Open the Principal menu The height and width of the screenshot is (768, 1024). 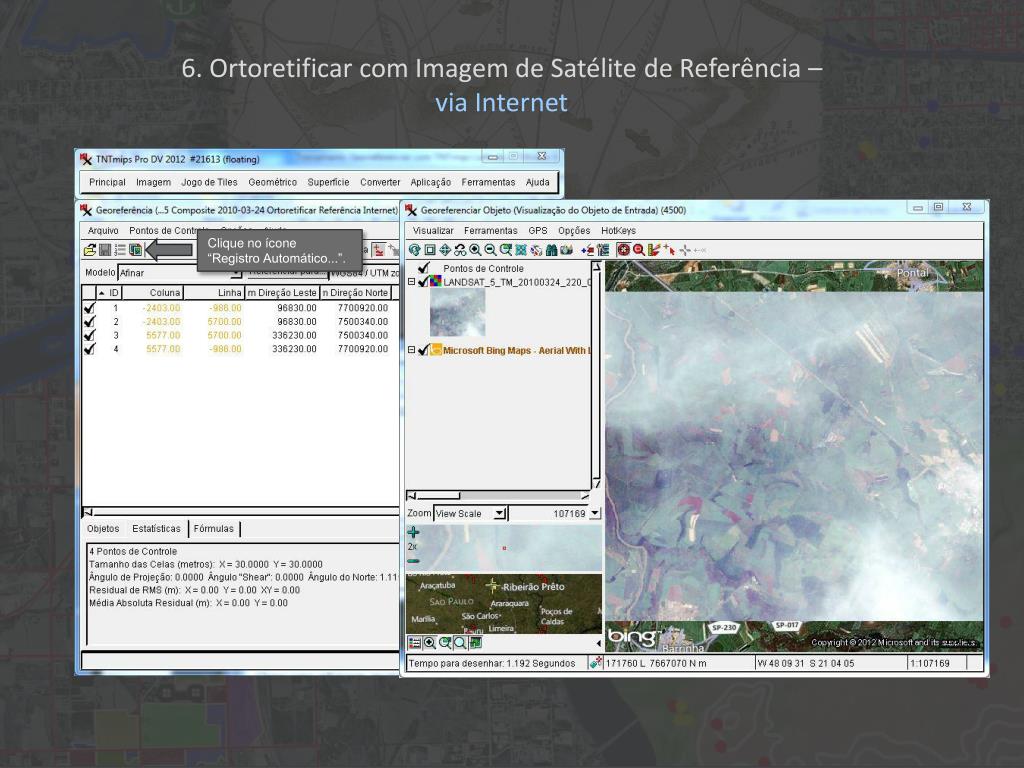(x=107, y=182)
